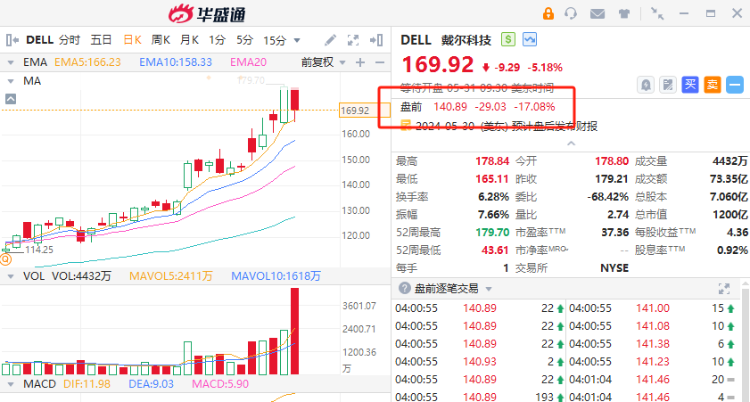This screenshot has height=402, width=750.
Task: Switch to 五日 five-day chart tab
Action: coord(101,40)
